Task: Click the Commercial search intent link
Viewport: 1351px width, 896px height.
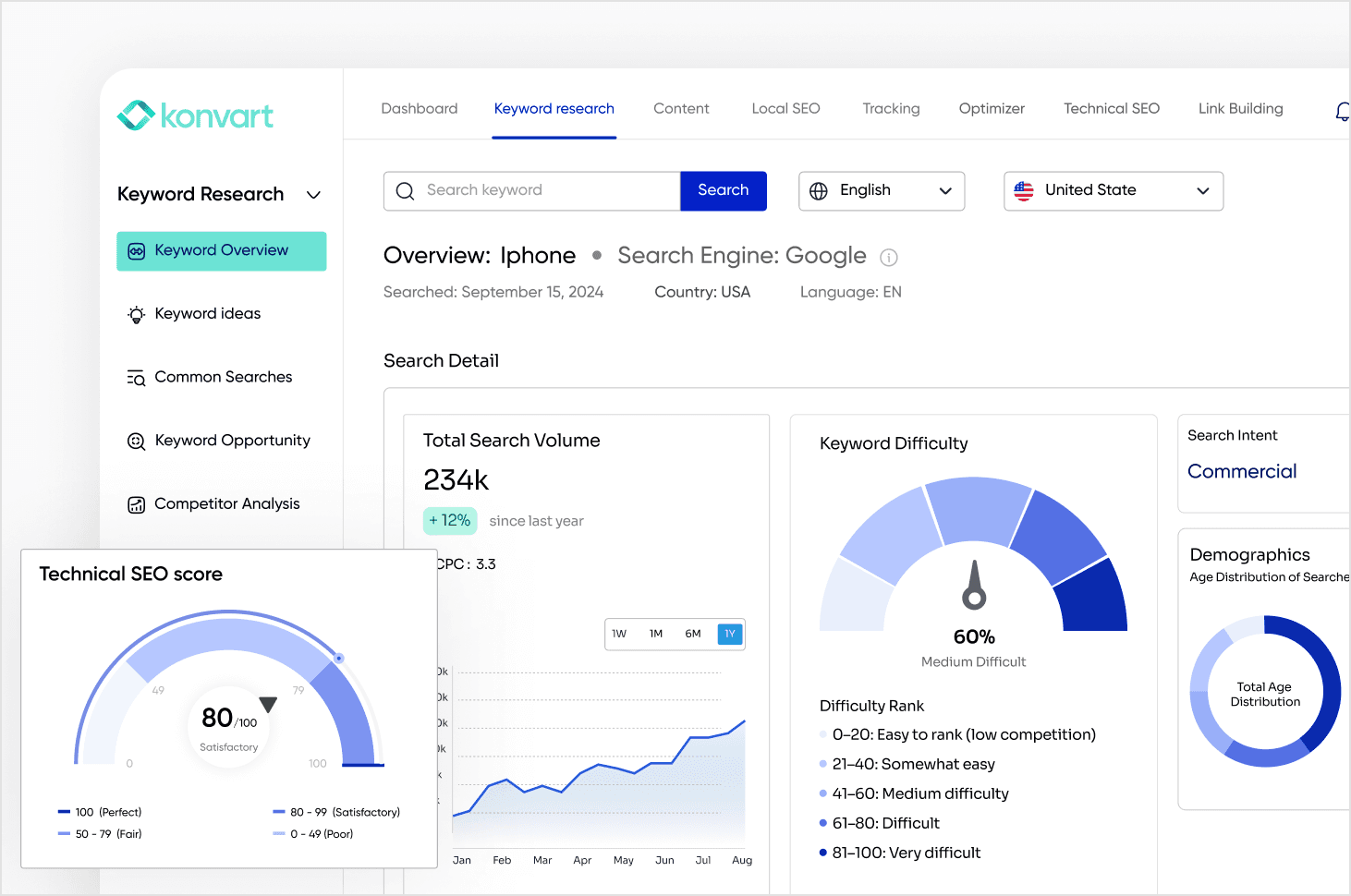Action: [1242, 471]
